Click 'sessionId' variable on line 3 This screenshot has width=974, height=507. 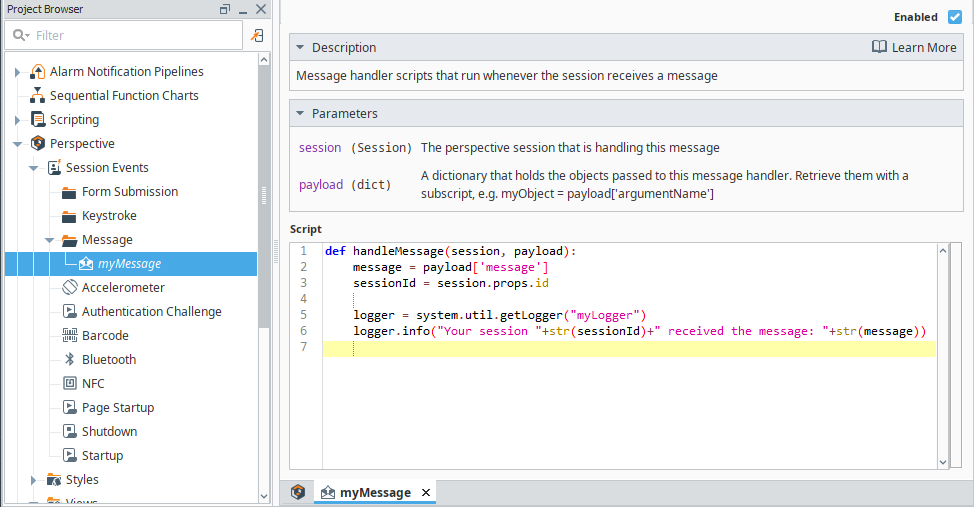pos(385,283)
